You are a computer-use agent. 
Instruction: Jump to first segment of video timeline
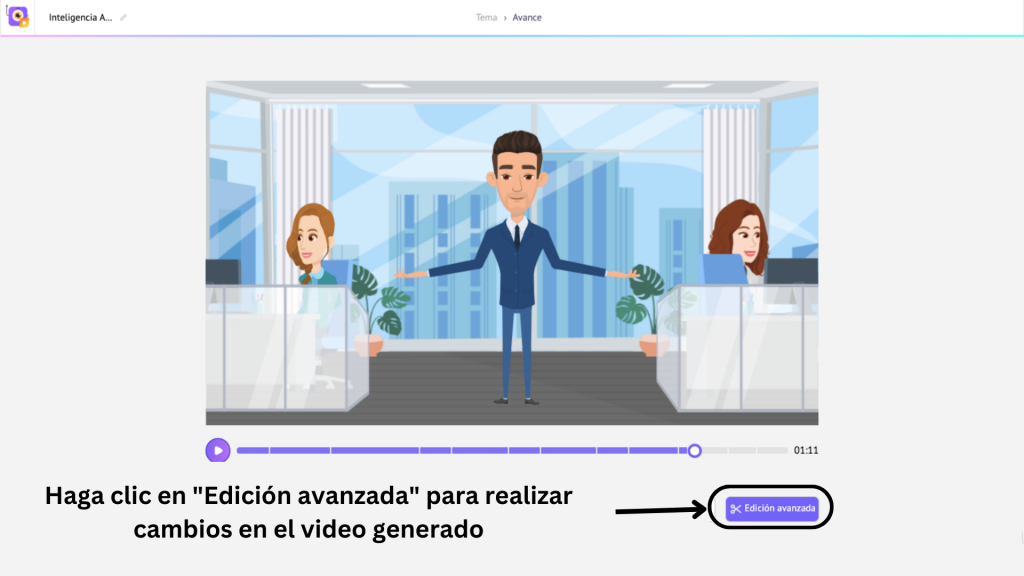[x=253, y=451]
